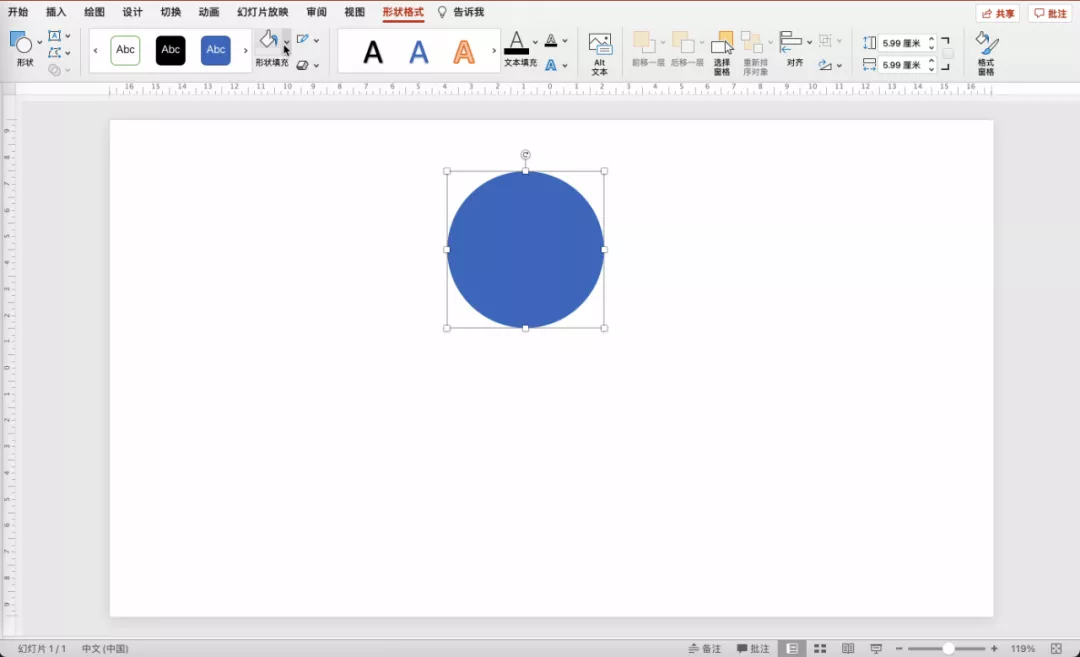Viewport: 1080px width, 657px height.
Task: Toggle 备注 notes in status bar
Action: pyautogui.click(x=705, y=649)
